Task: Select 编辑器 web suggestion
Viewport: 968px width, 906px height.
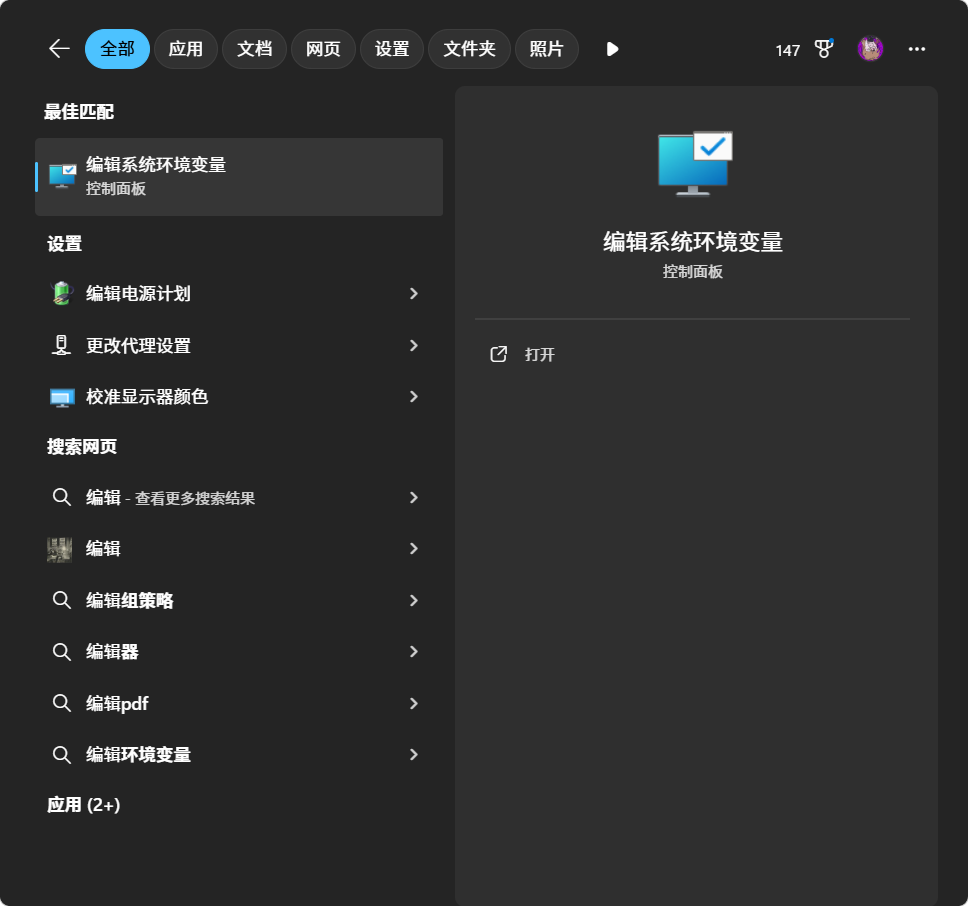Action: (239, 652)
